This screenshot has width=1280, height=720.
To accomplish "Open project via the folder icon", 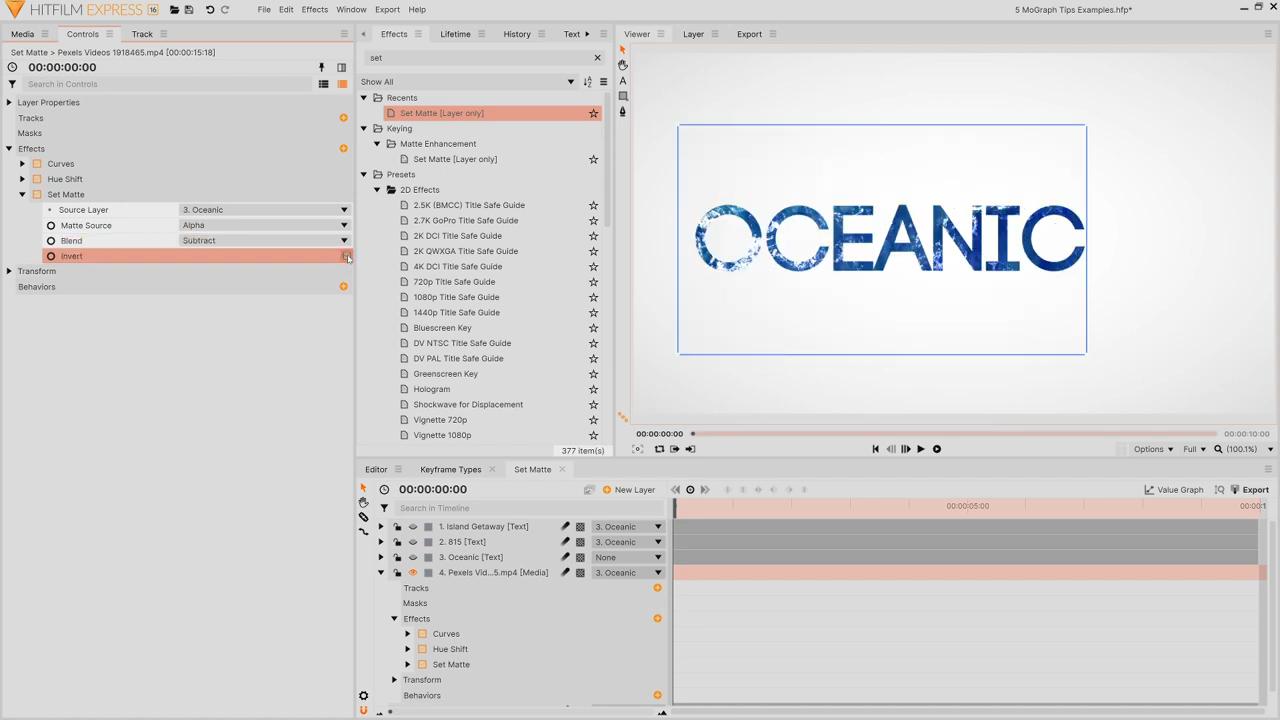I will pyautogui.click(x=174, y=10).
